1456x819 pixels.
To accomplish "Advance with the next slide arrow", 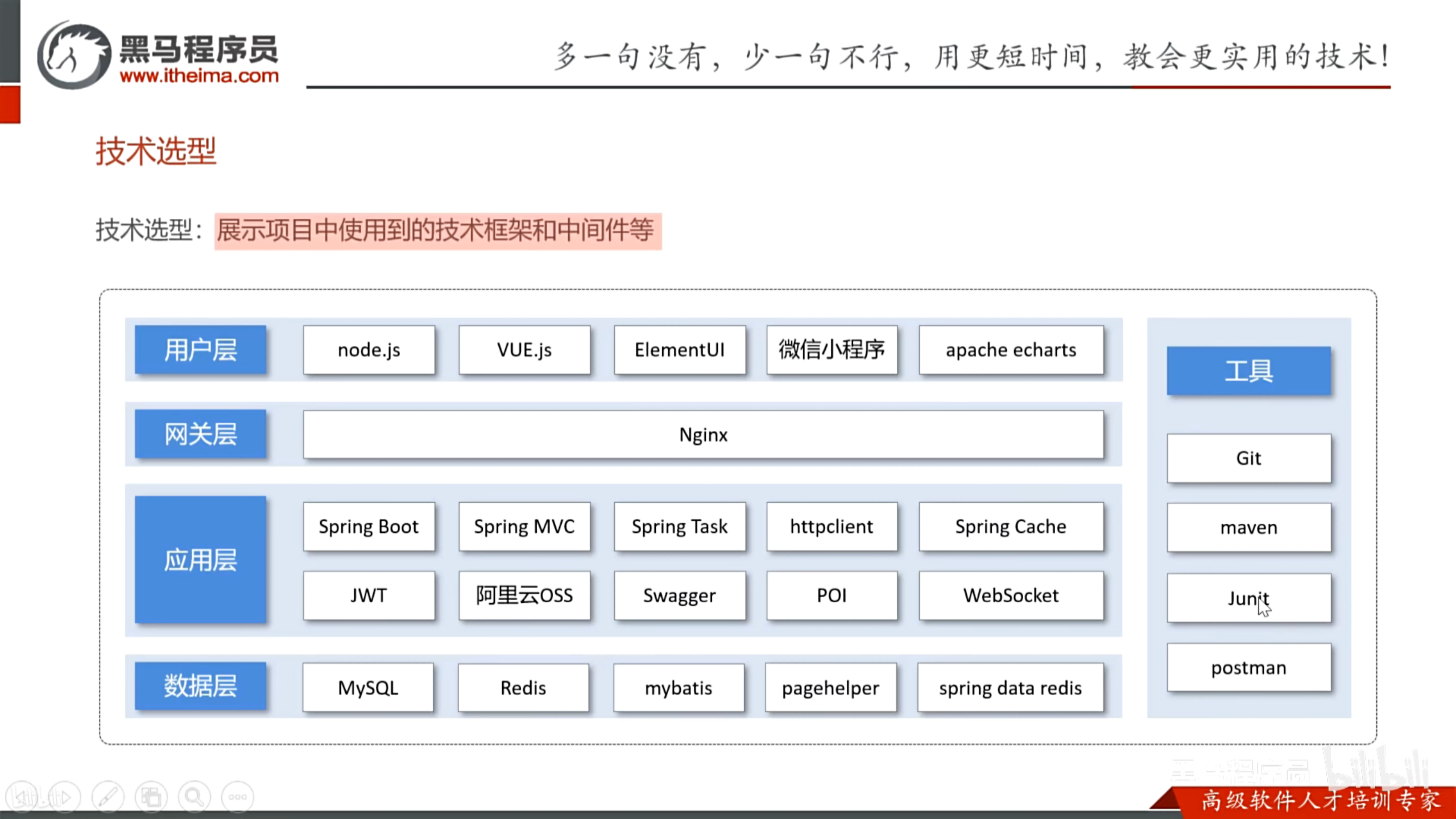I will tap(65, 797).
